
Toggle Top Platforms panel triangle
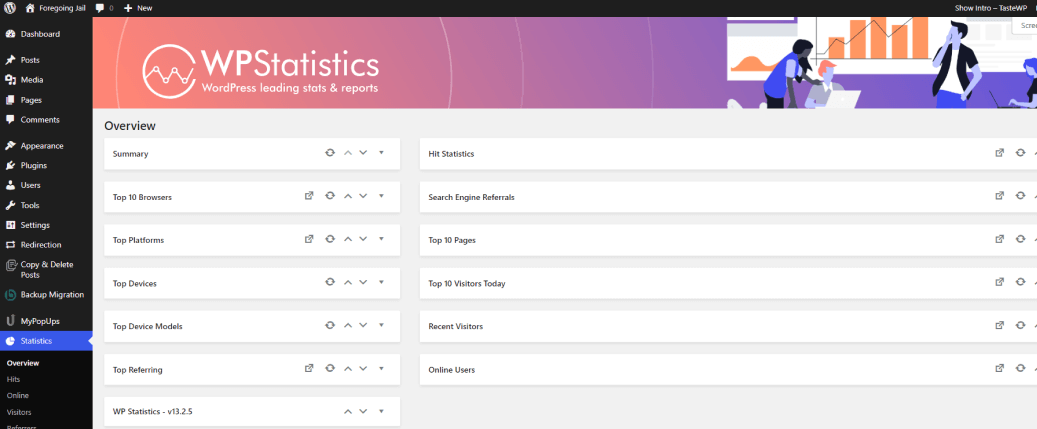point(382,239)
